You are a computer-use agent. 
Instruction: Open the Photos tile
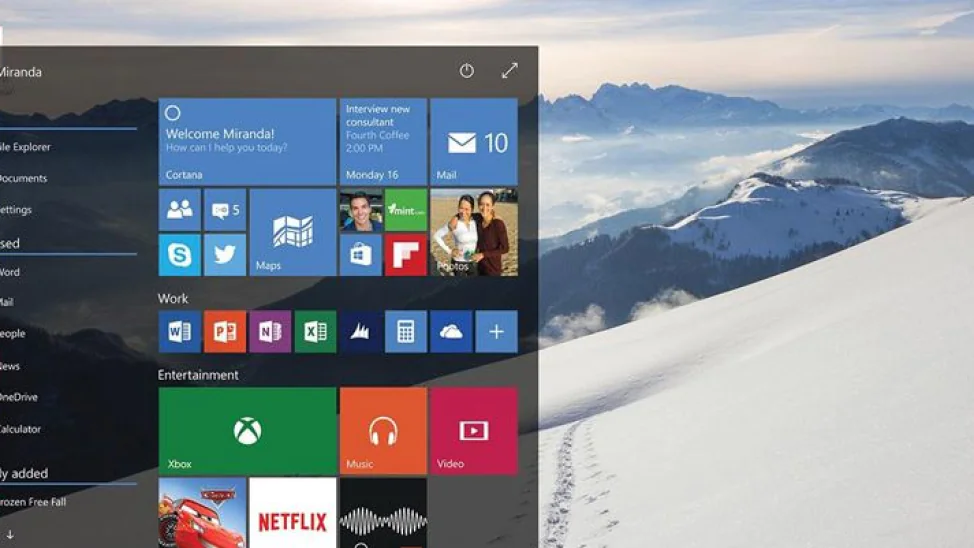pos(474,232)
